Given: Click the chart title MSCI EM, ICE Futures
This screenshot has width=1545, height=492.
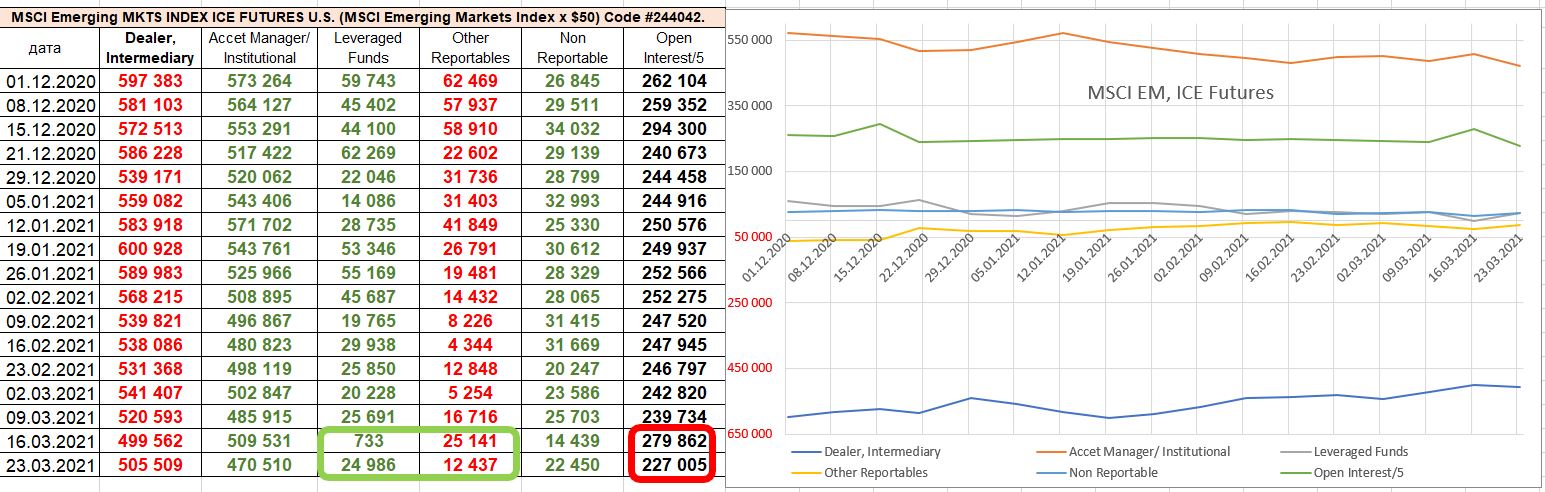Looking at the screenshot, I should (1180, 93).
